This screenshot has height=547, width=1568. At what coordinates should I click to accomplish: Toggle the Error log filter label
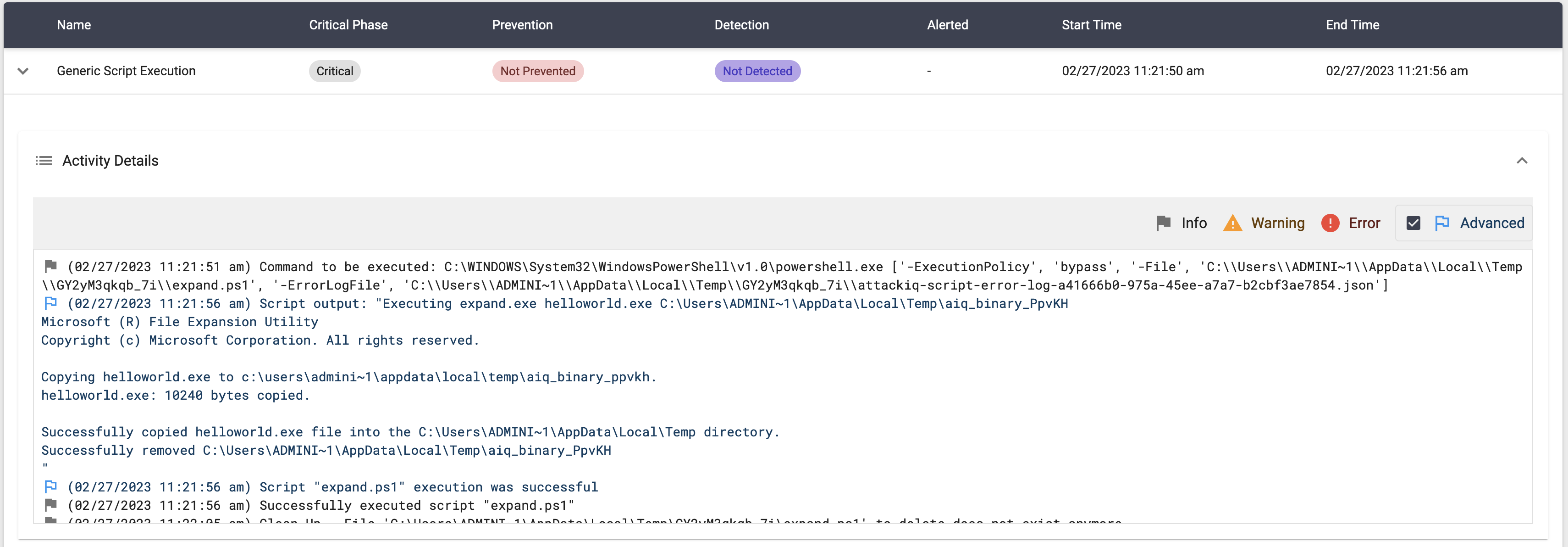point(1364,223)
